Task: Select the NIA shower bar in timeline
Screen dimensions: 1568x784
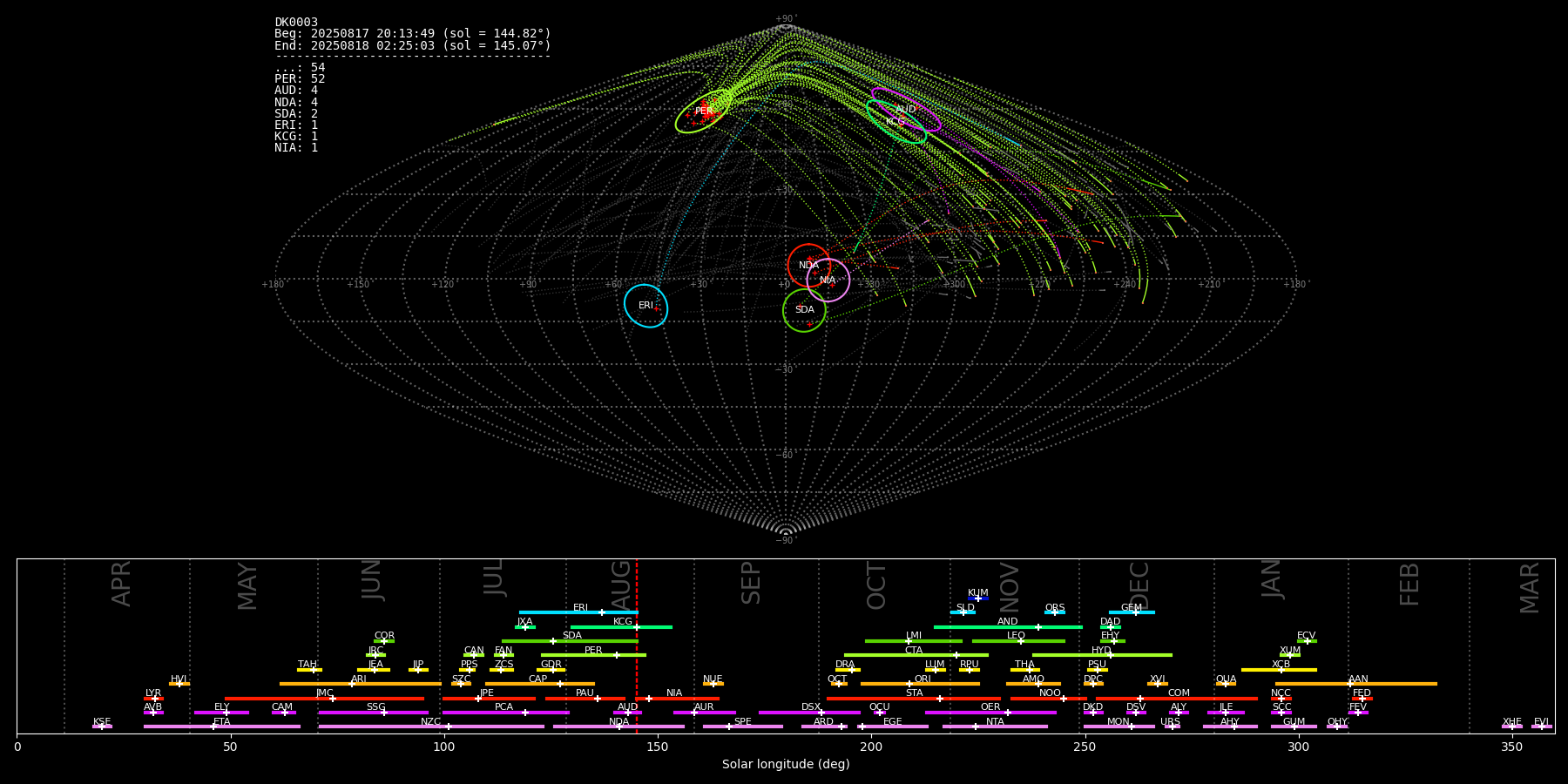Action: [675, 699]
